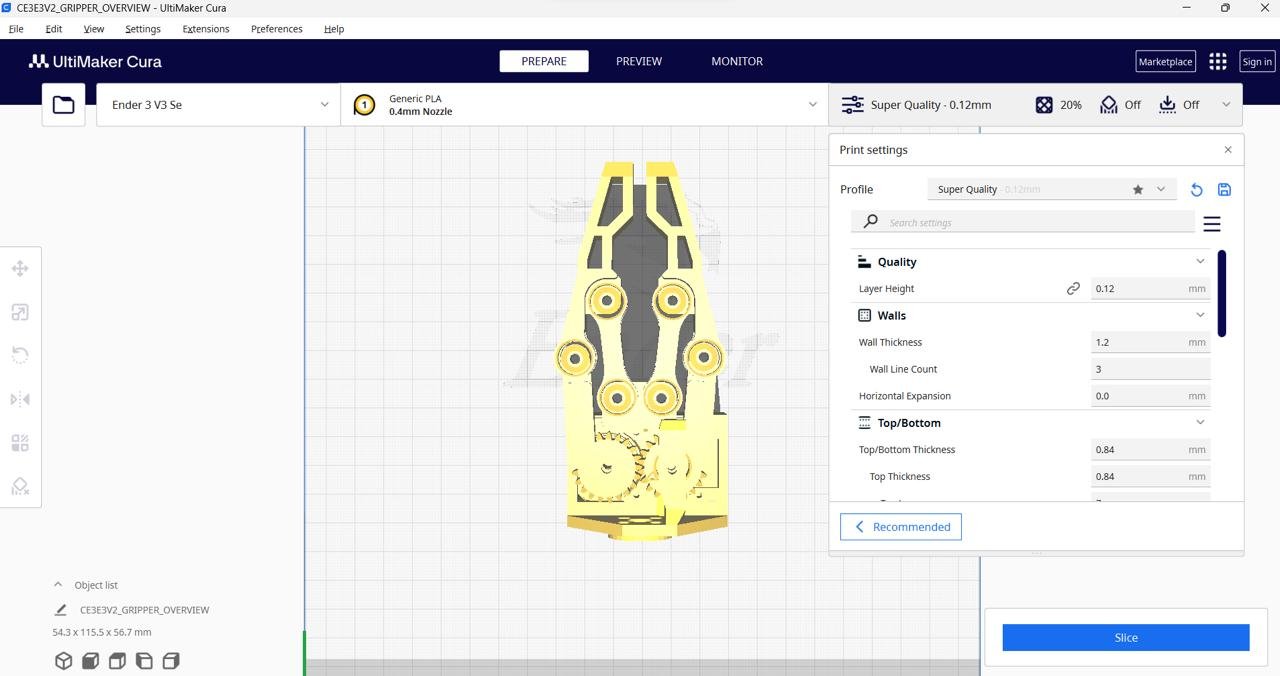The image size is (1280, 676).
Task: Click the Top/Bottom Thickness value field
Action: click(1150, 449)
